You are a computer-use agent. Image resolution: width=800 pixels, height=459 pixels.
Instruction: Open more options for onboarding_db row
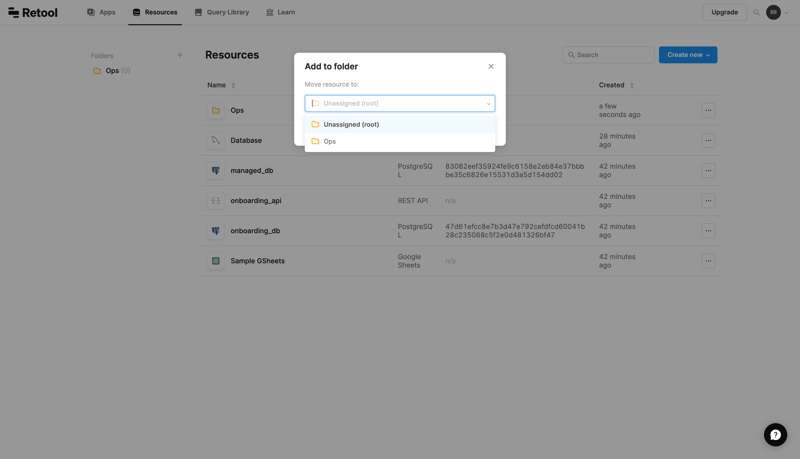point(708,231)
